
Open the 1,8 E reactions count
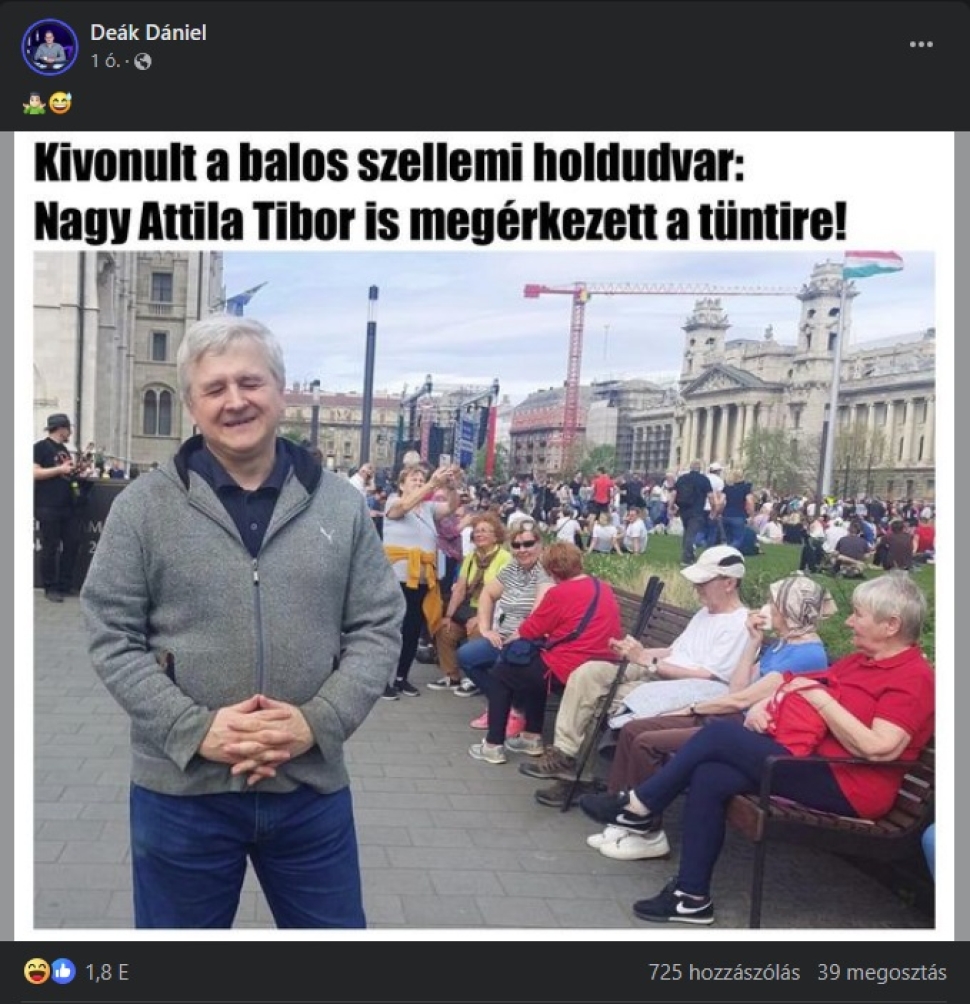pos(107,973)
